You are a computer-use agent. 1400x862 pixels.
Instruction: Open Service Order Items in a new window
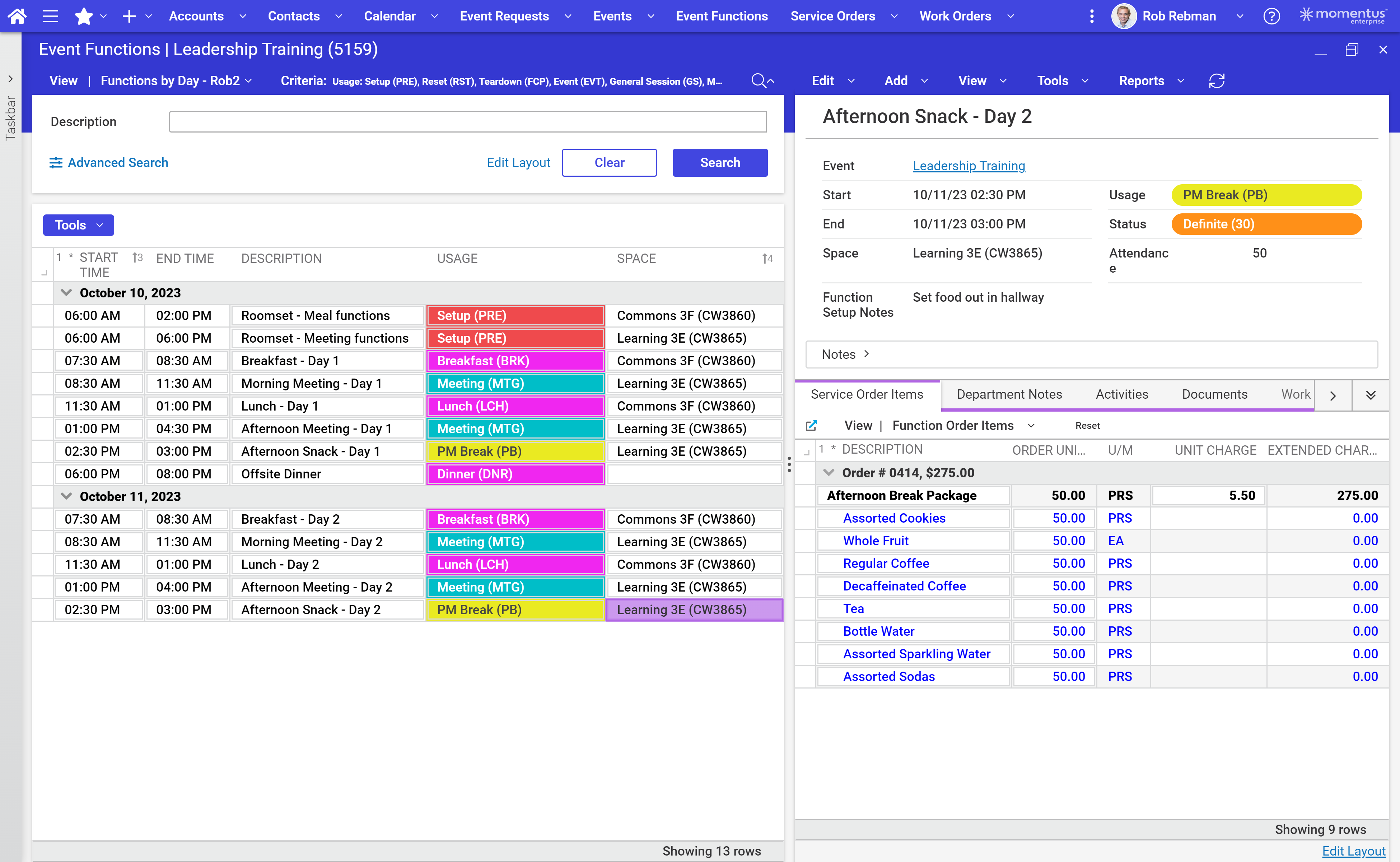[x=811, y=425]
